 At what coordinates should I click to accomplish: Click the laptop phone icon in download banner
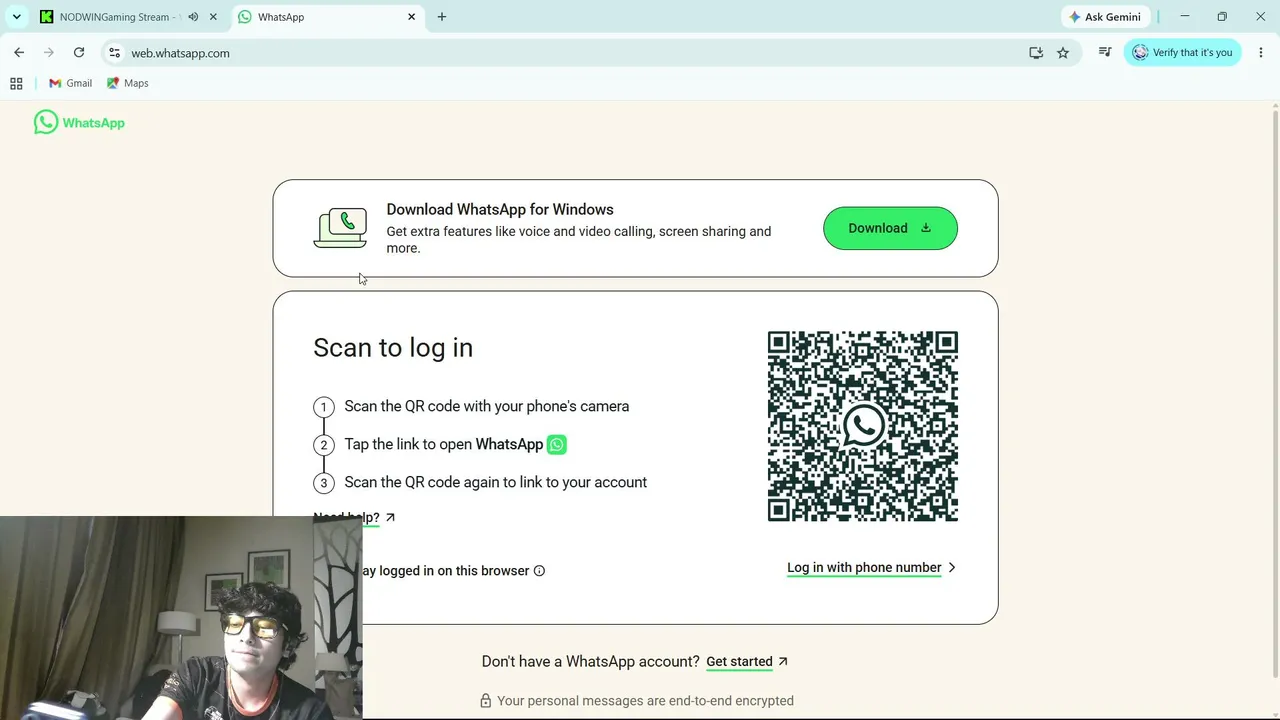coord(340,228)
